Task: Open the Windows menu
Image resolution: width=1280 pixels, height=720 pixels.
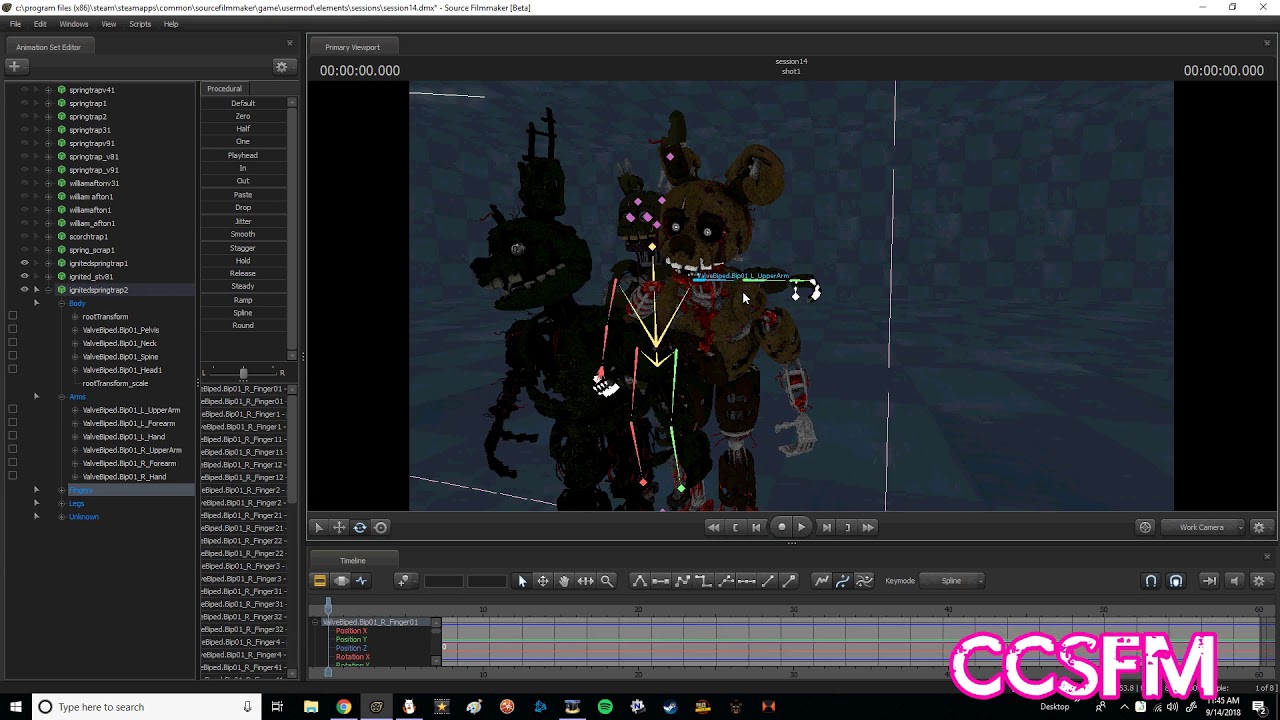Action: (74, 24)
